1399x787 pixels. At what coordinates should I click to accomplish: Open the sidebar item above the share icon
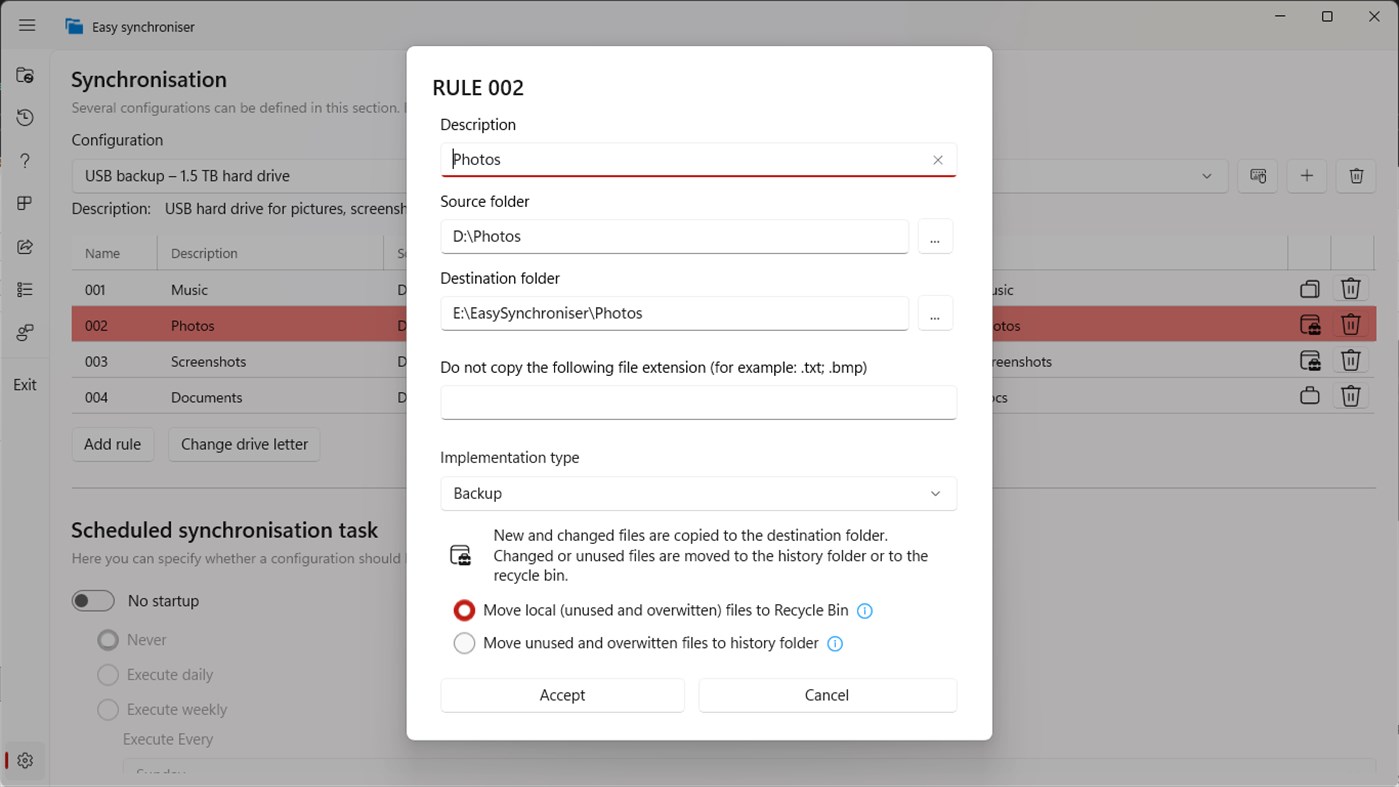point(25,204)
